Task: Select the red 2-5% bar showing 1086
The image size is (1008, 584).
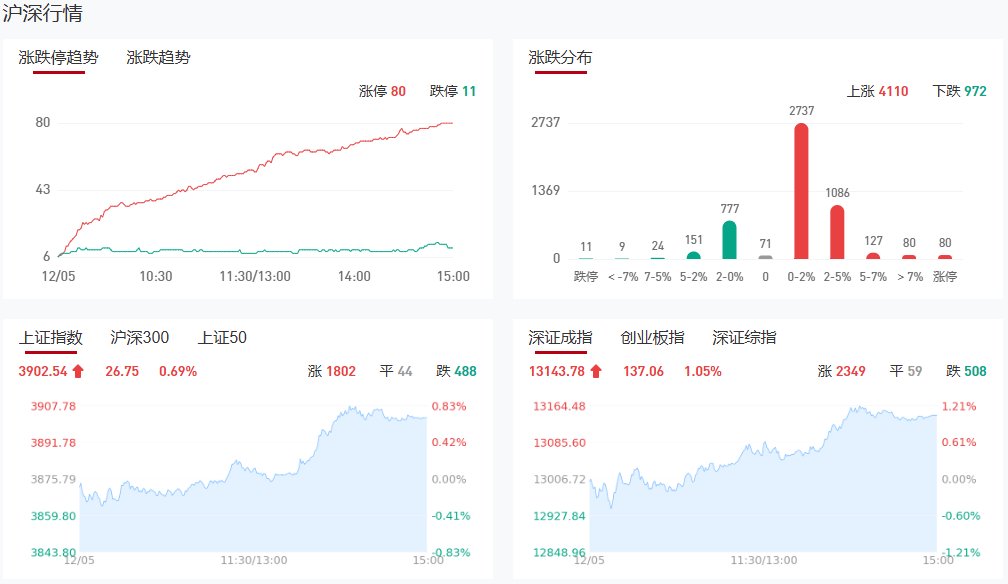Action: pos(837,231)
